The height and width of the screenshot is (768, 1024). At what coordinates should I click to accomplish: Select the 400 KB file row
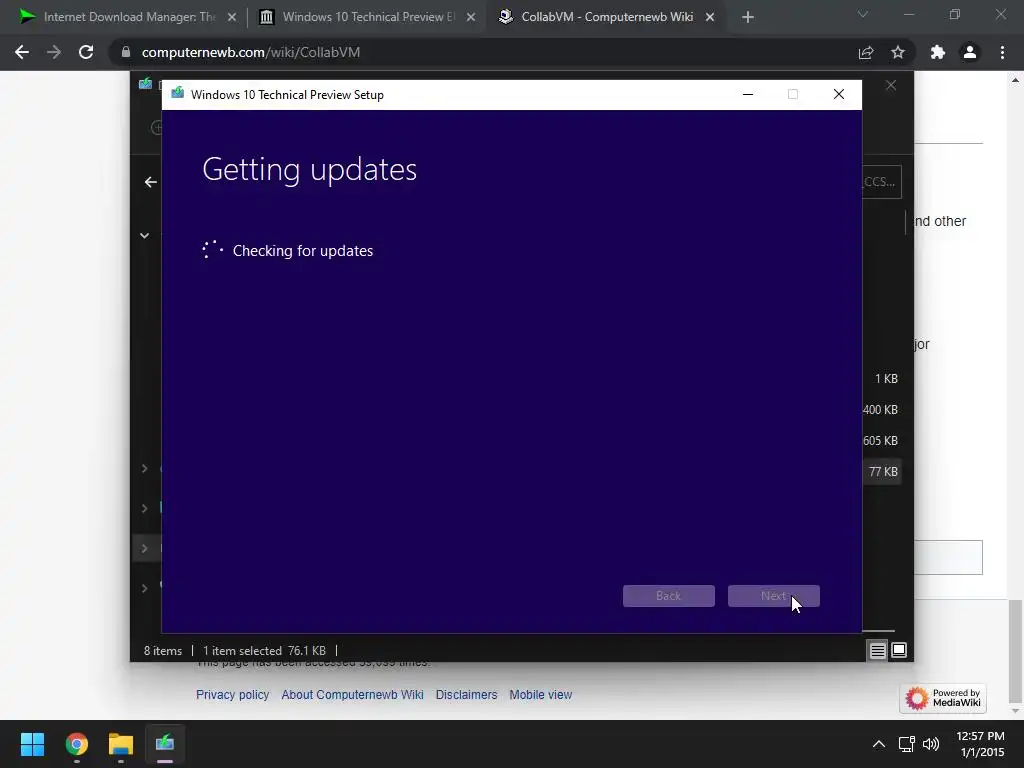pos(880,409)
